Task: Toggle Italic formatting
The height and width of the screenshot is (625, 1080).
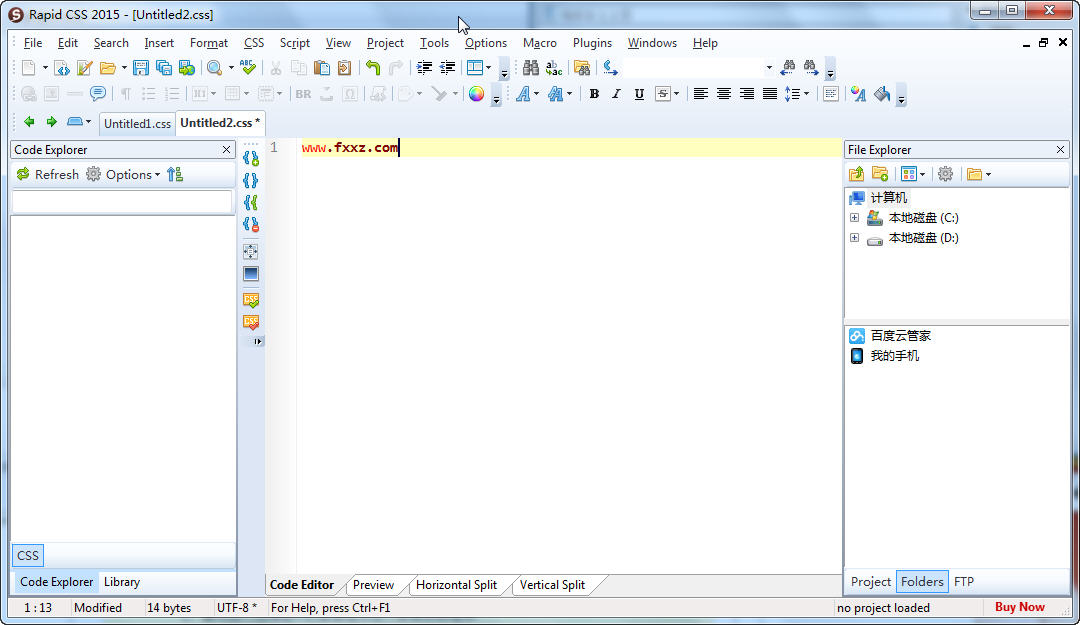Action: tap(616, 94)
